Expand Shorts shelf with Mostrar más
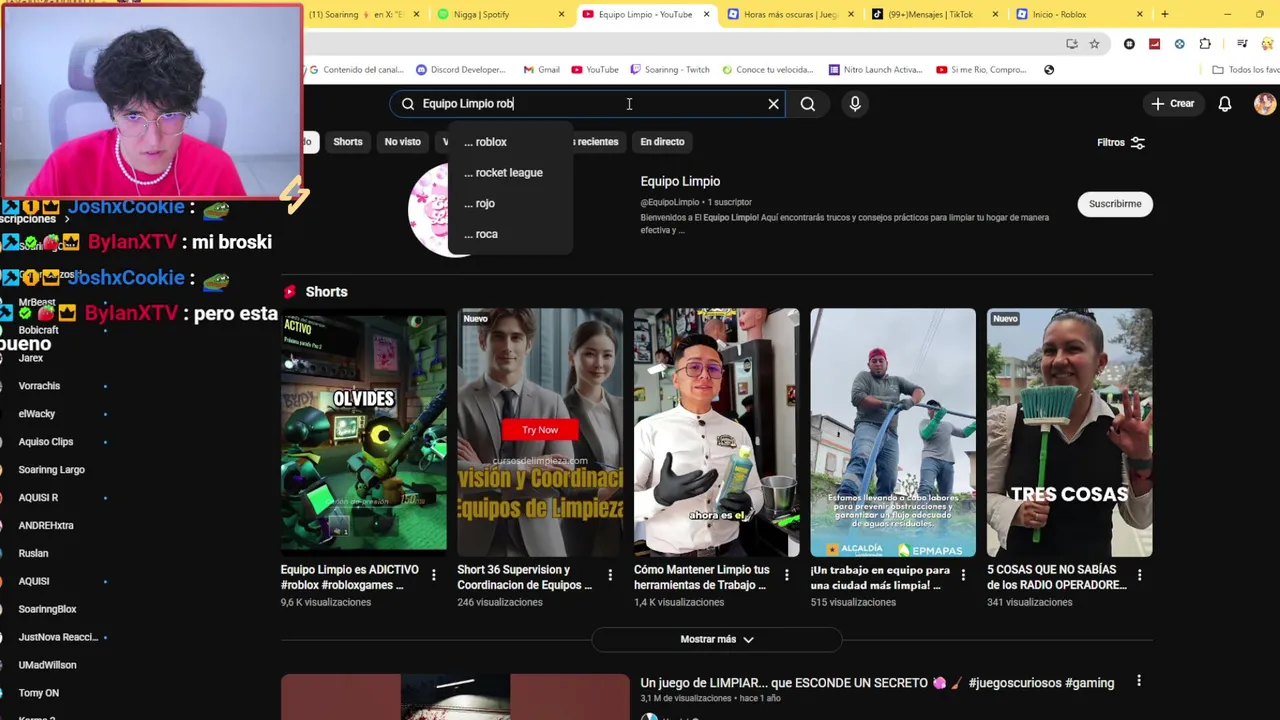 tap(717, 639)
